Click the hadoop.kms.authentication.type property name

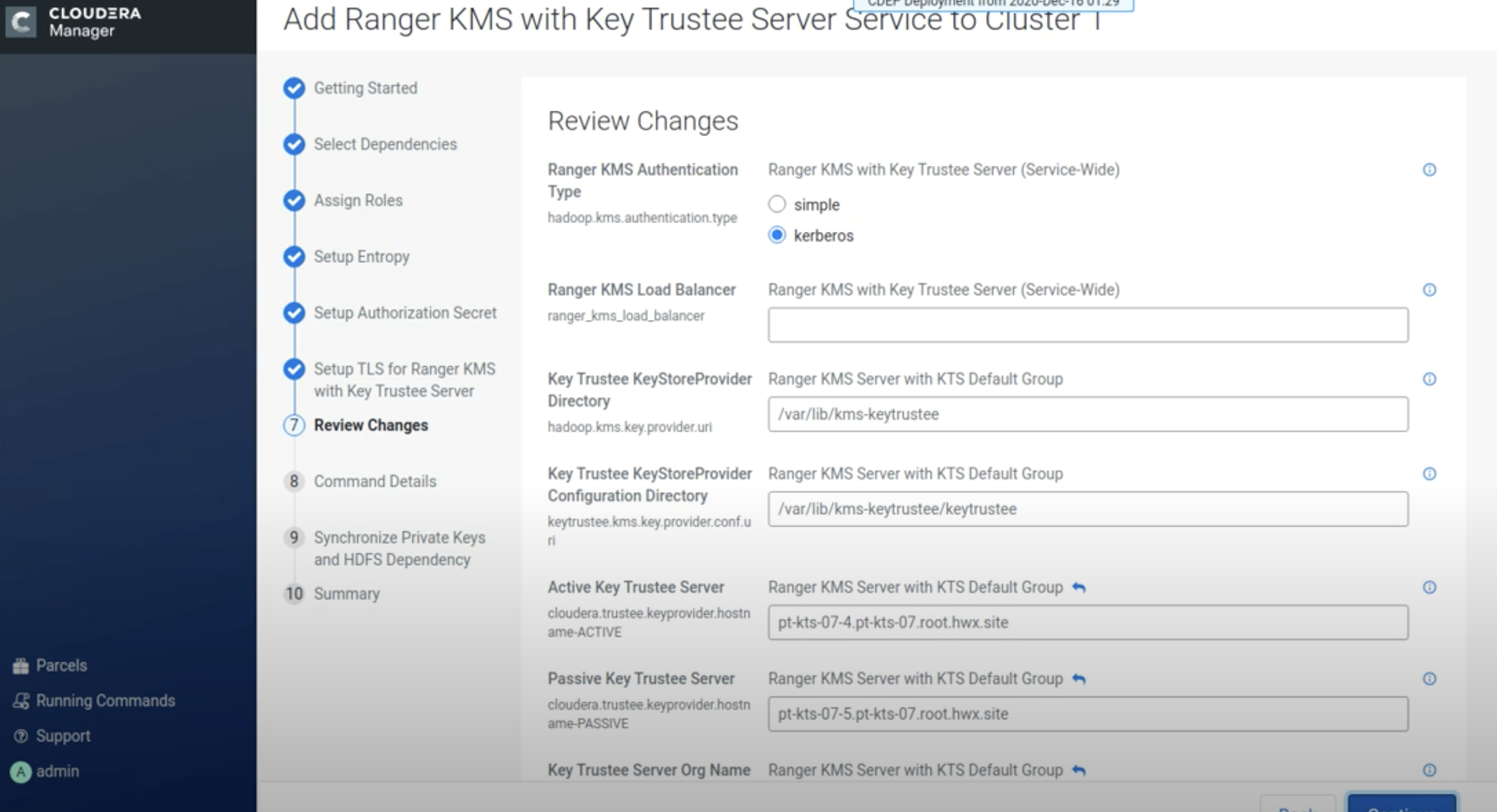pyautogui.click(x=642, y=218)
